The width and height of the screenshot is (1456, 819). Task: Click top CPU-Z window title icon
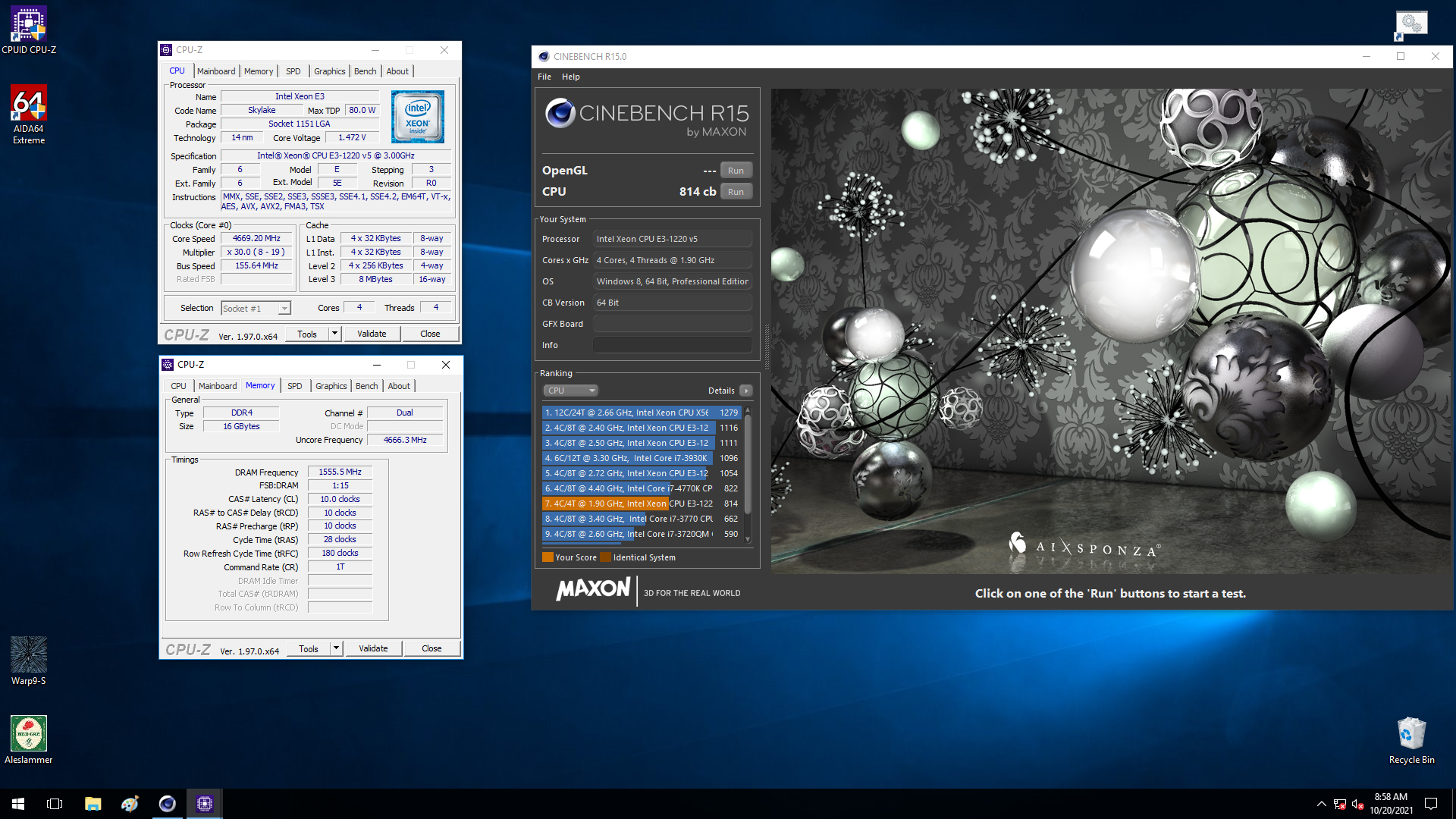(166, 50)
